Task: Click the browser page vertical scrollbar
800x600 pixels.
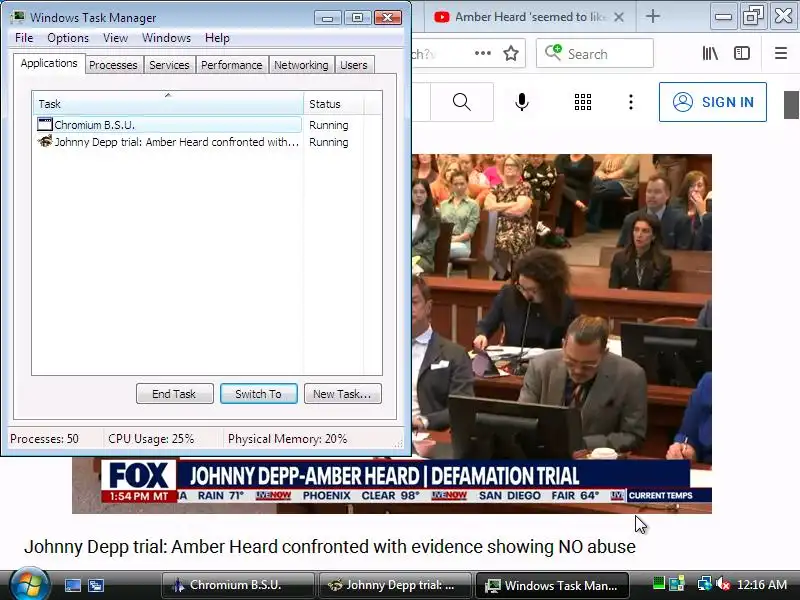Action: [x=791, y=105]
